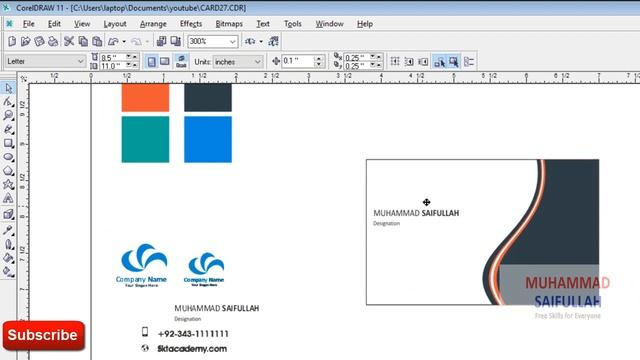Open the Layout menu
This screenshot has width=640, height=360.
point(115,24)
